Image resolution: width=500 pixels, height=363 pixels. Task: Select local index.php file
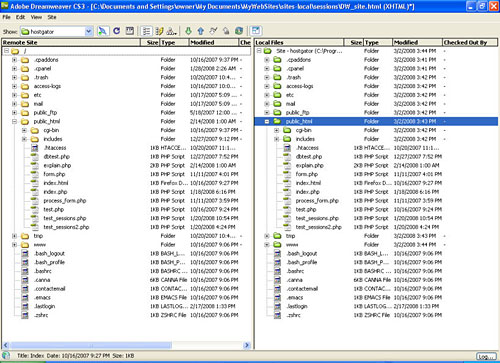point(307,192)
